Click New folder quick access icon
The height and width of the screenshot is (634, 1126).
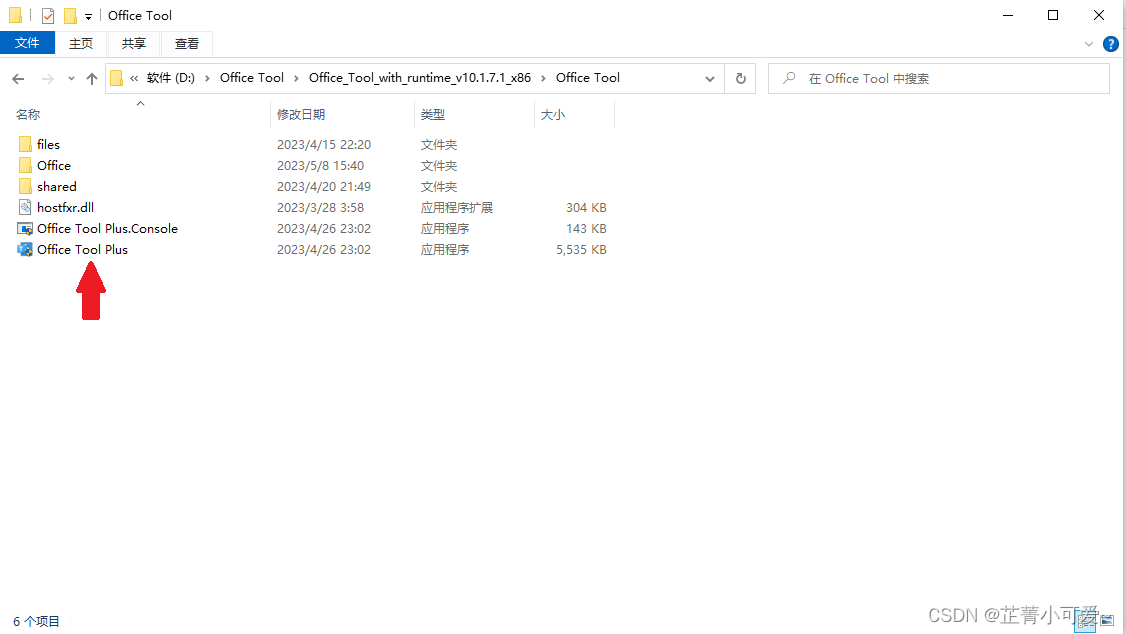click(x=70, y=15)
